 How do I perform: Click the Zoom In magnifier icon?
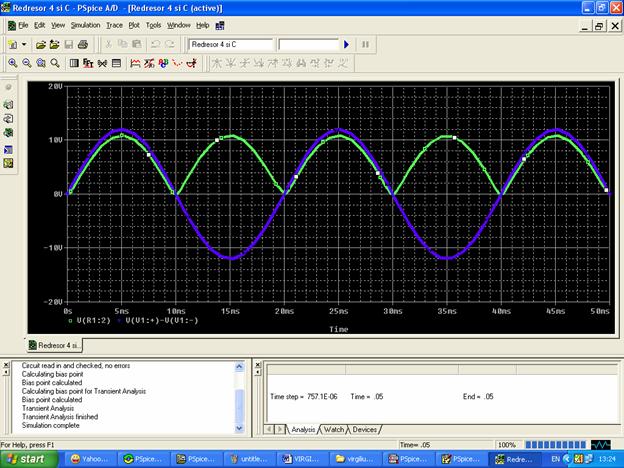[x=13, y=62]
